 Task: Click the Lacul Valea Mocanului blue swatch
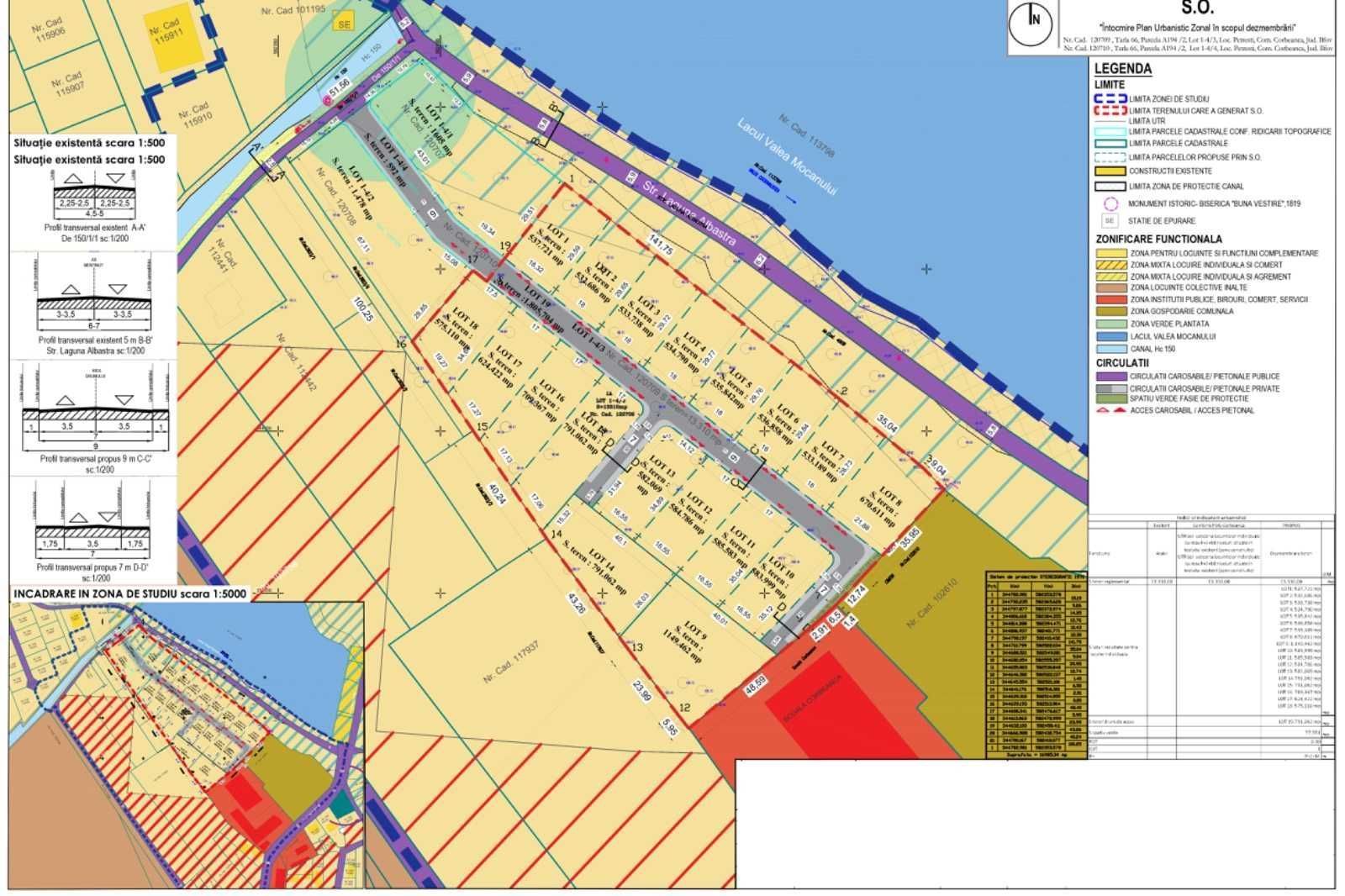pos(1110,336)
